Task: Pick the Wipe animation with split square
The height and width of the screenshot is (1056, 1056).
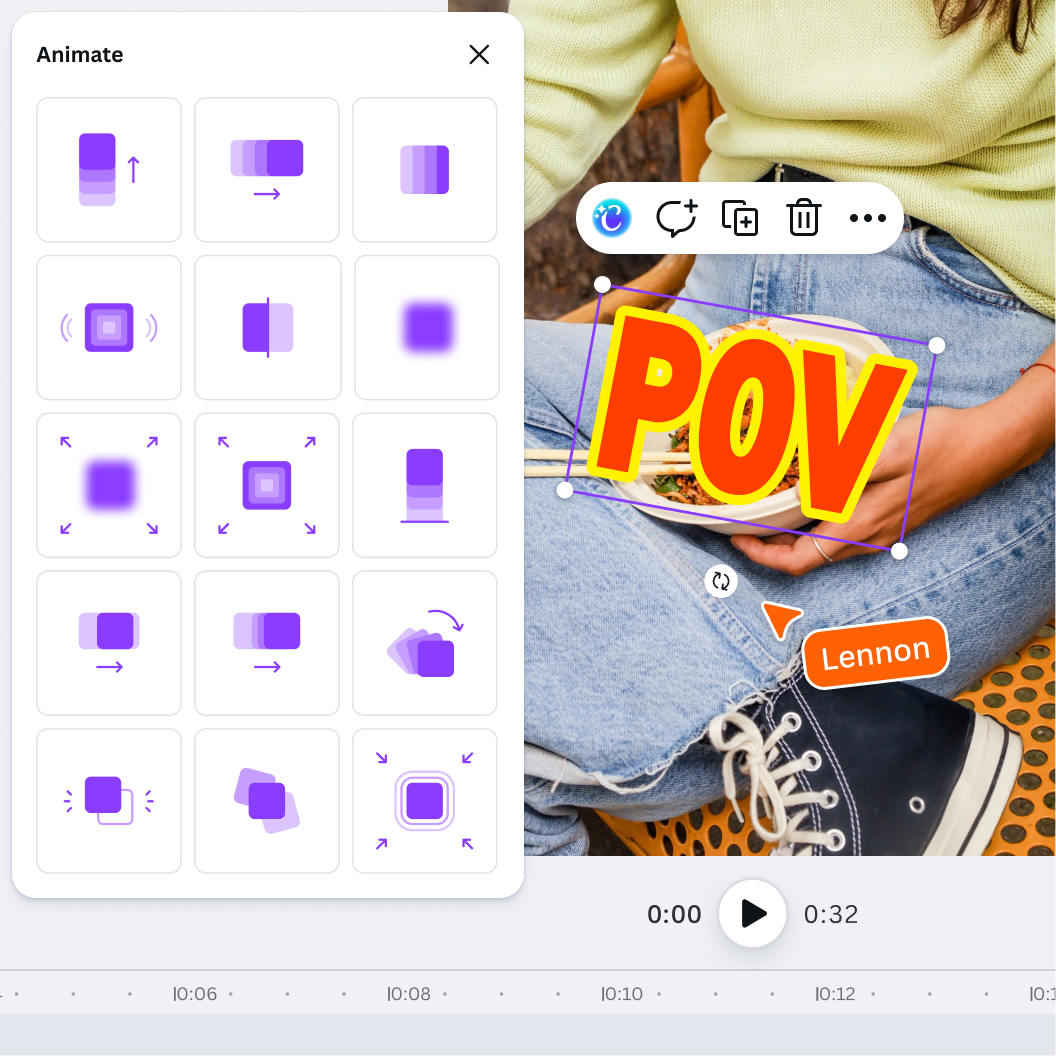Action: [267, 328]
